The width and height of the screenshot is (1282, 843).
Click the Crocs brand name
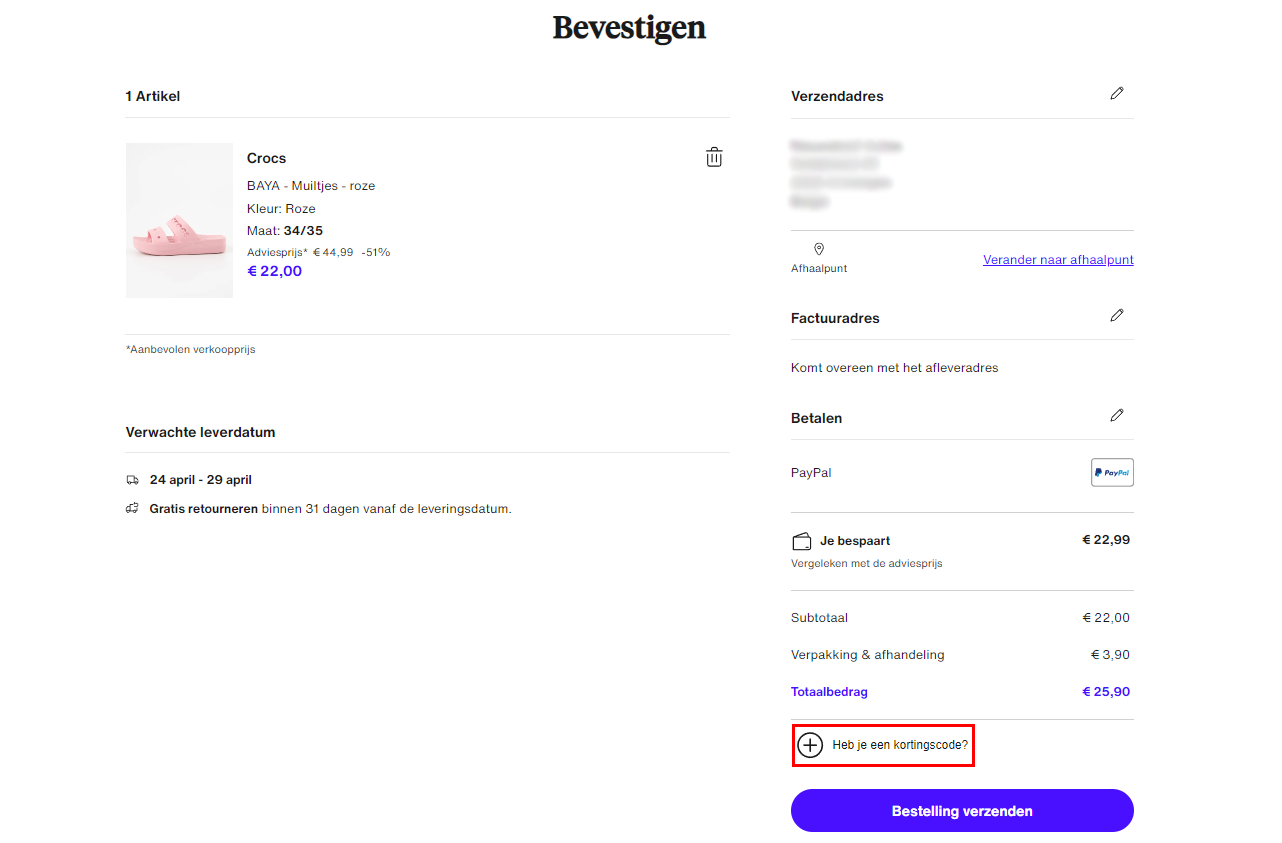[266, 158]
